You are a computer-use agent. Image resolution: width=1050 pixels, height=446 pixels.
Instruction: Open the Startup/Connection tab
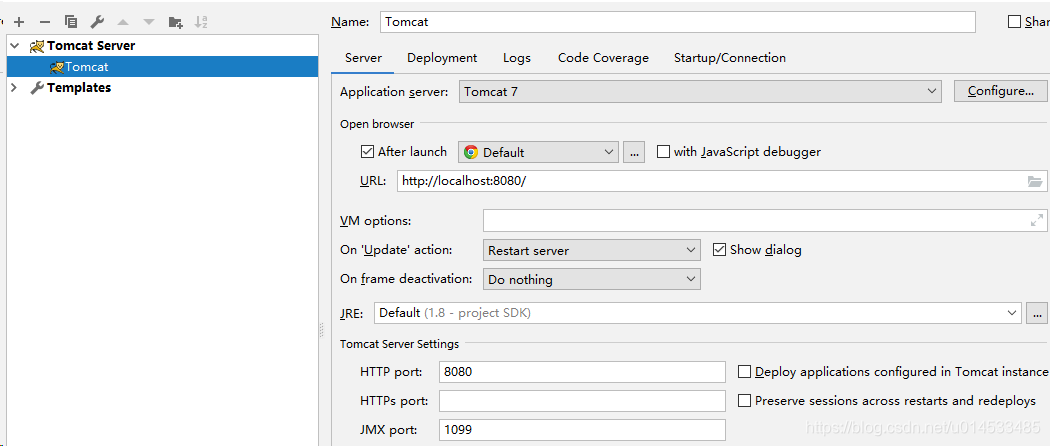[x=730, y=58]
